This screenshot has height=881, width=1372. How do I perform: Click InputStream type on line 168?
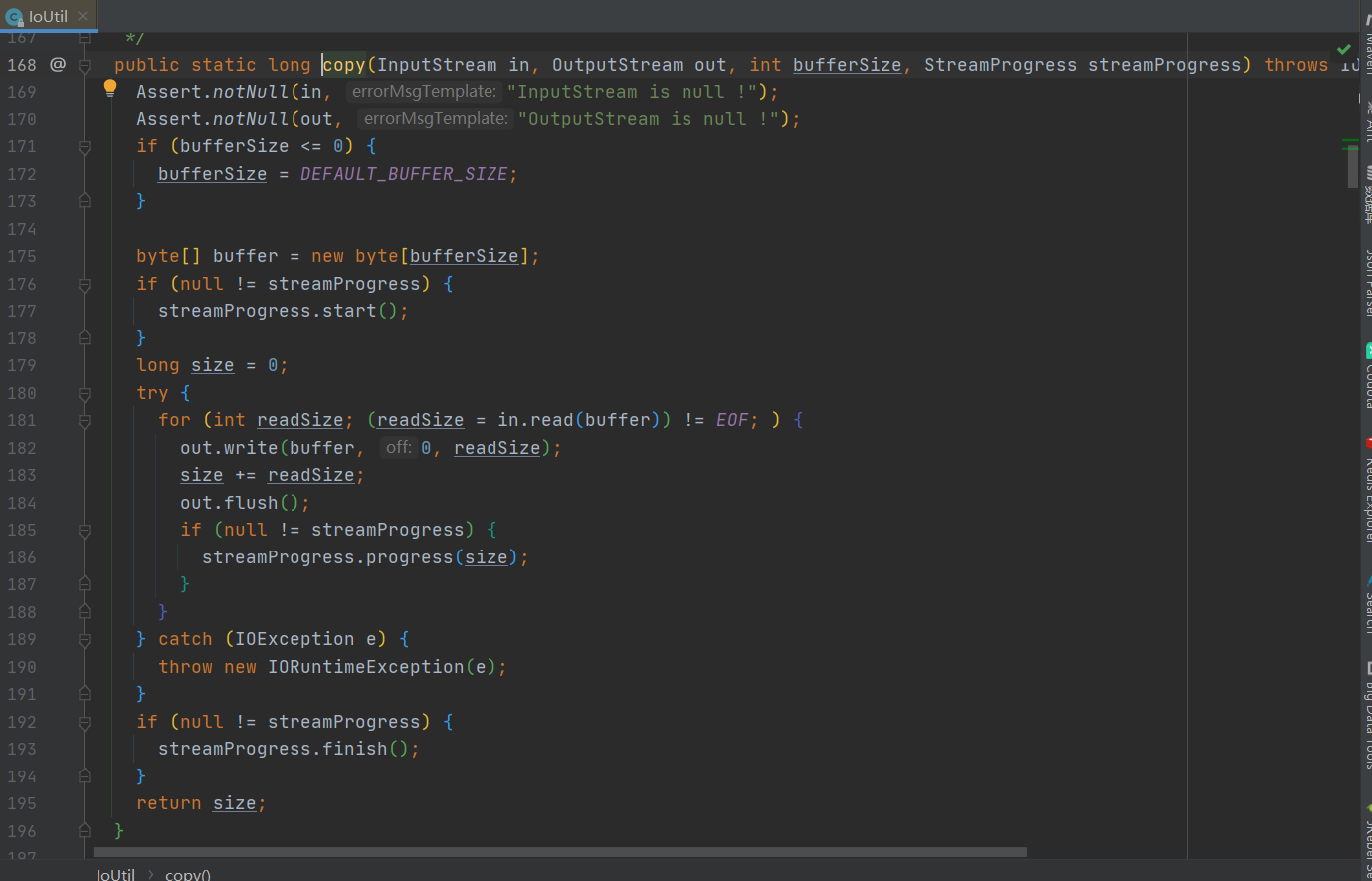pyautogui.click(x=437, y=65)
